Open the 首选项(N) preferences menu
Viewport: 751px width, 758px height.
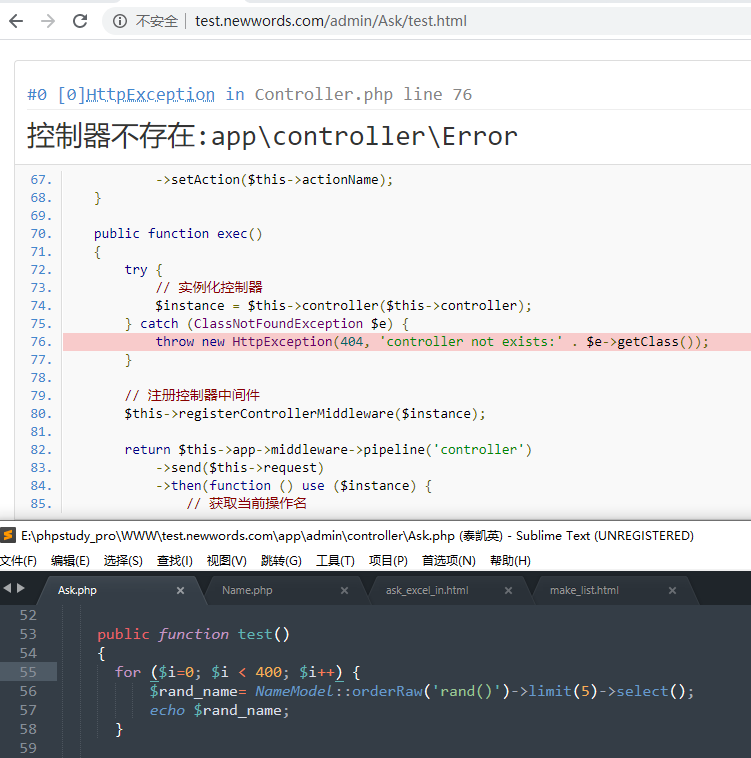[x=448, y=561]
